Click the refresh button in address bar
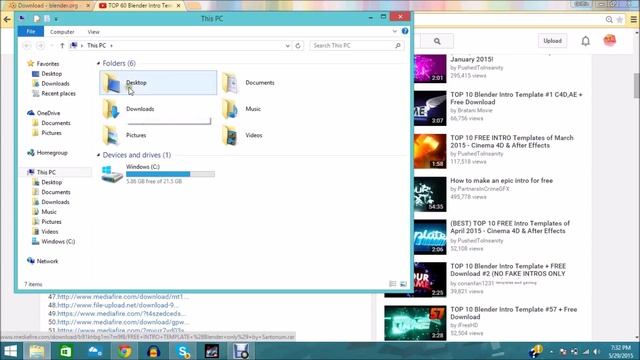640x360 pixels. click(298, 46)
